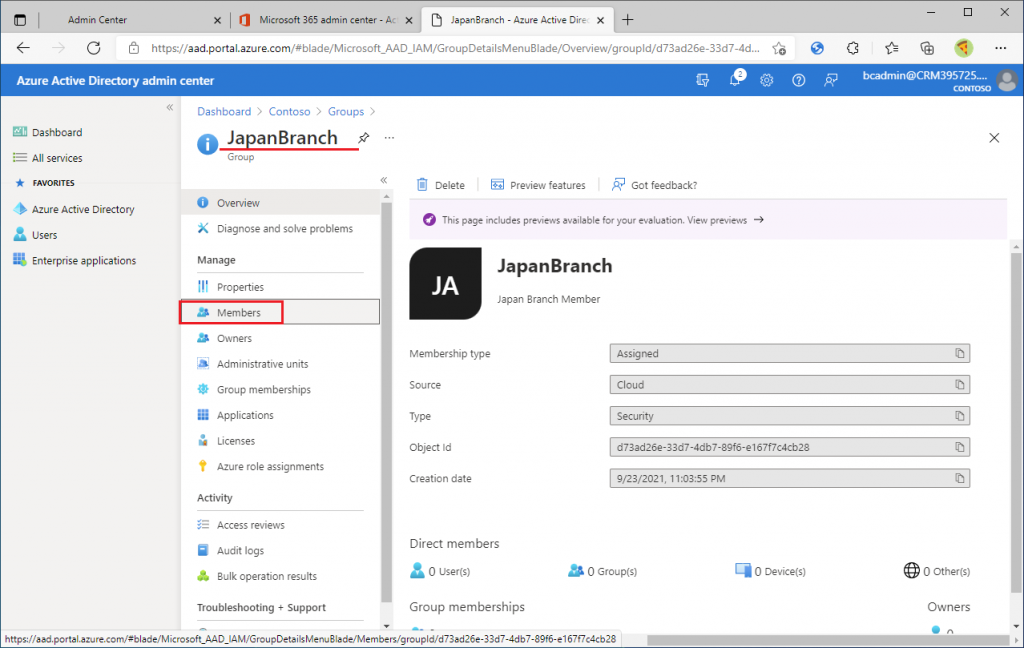Open the directory and subscription filter icon
The width and height of the screenshot is (1024, 648).
703,80
